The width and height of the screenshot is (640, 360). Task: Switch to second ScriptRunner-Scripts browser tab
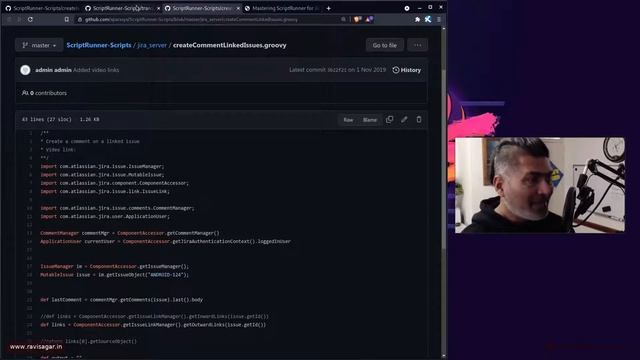tap(119, 8)
